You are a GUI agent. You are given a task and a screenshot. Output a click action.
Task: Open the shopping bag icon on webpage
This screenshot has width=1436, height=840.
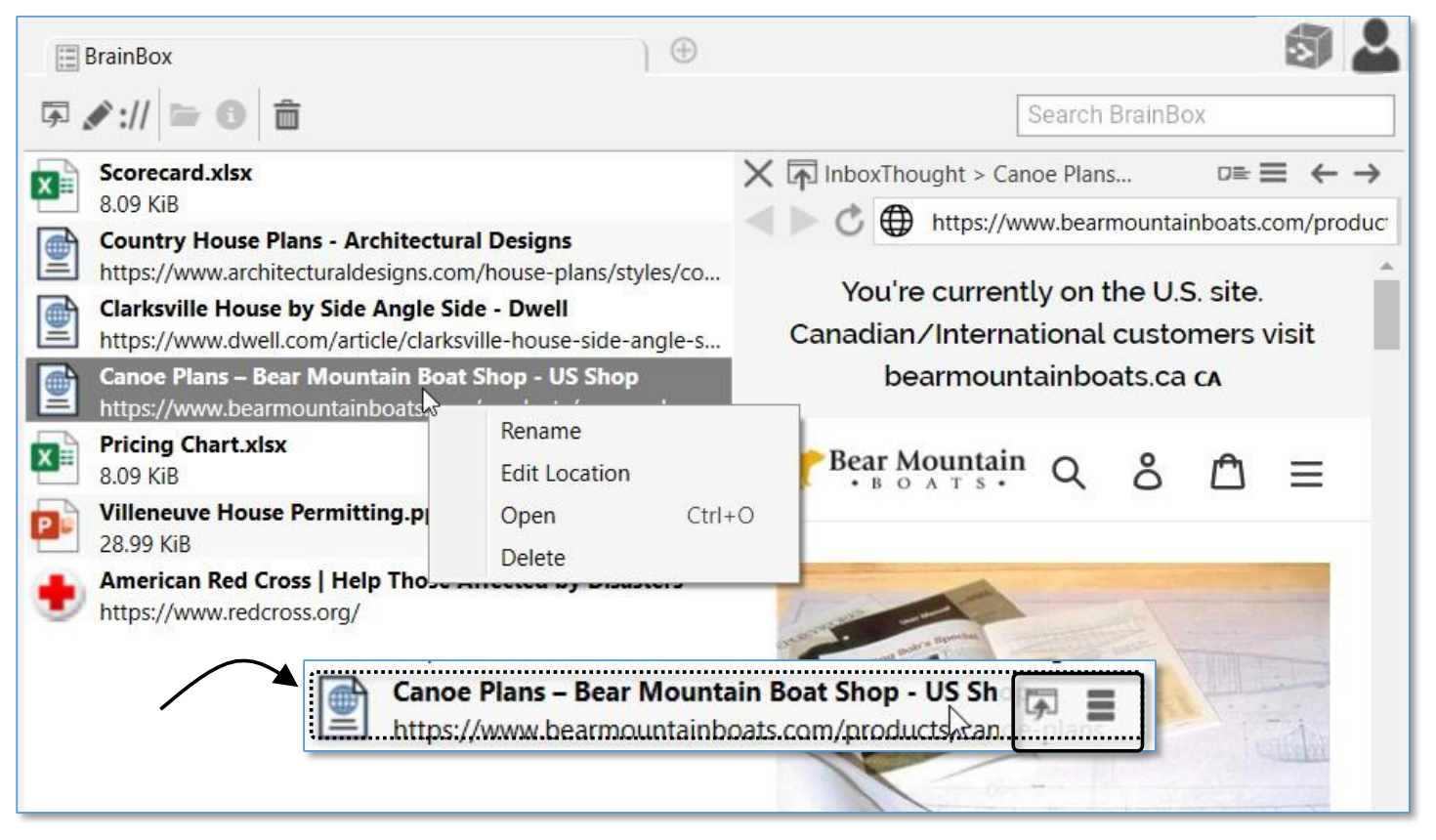point(1227,473)
